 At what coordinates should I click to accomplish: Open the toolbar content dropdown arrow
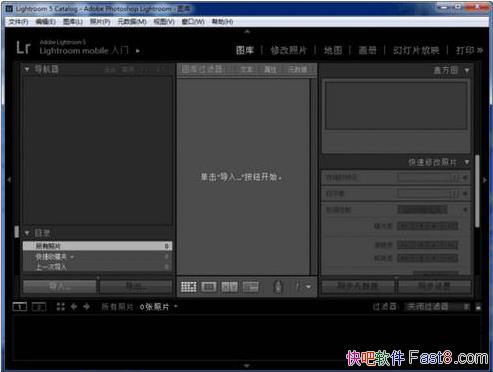coord(308,287)
